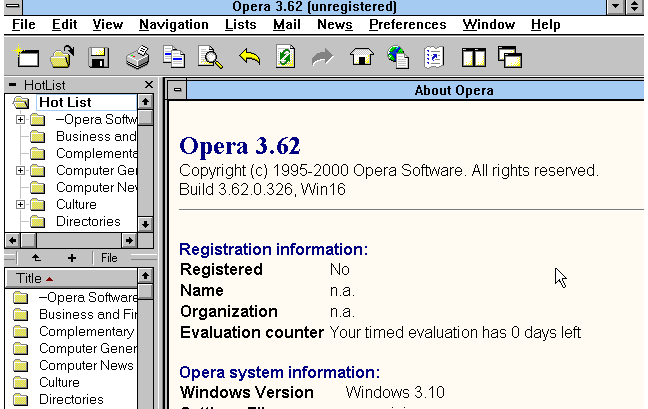648x409 pixels.
Task: Click the New window toolbar icon
Action: (26, 57)
